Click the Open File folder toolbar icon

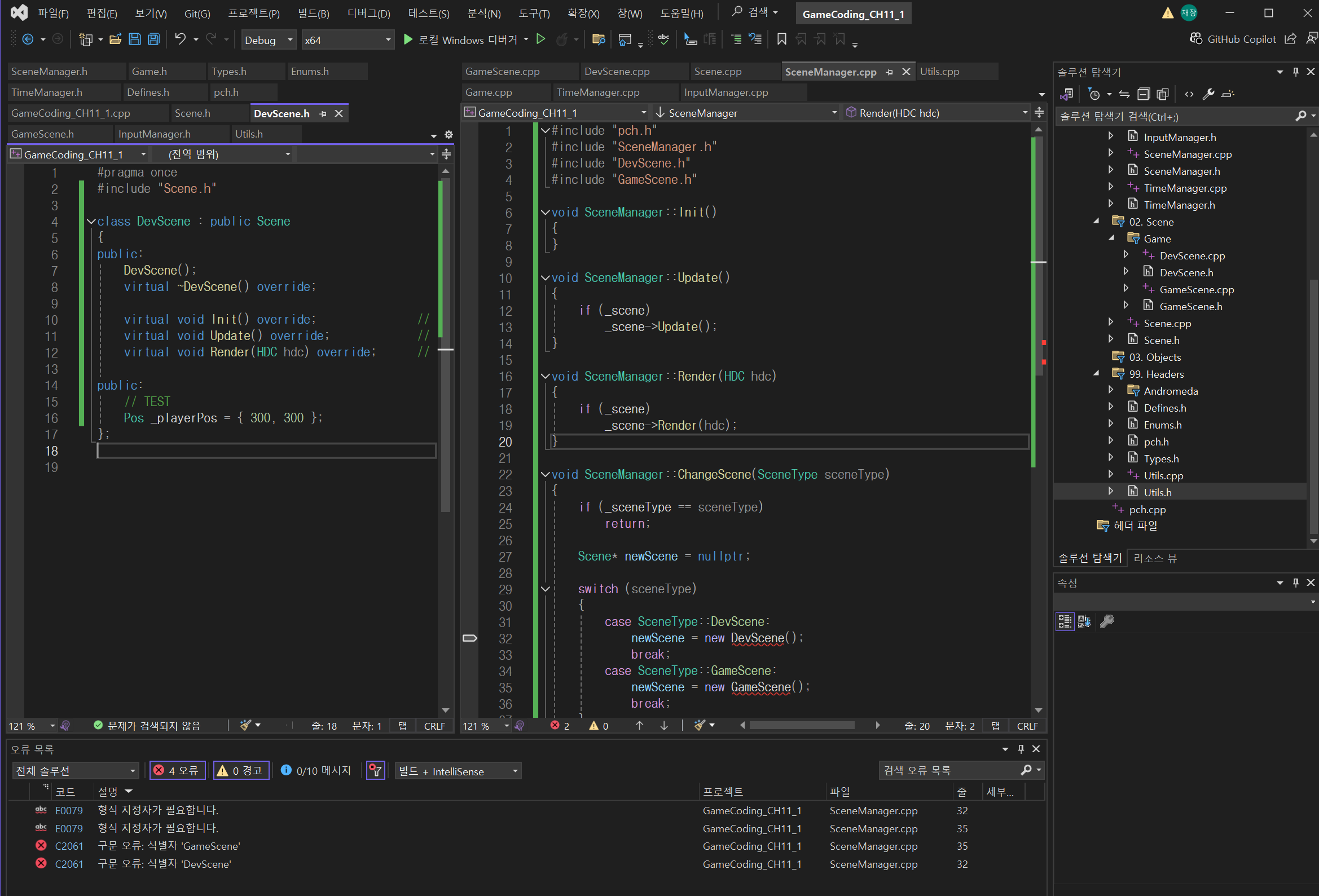[x=116, y=39]
